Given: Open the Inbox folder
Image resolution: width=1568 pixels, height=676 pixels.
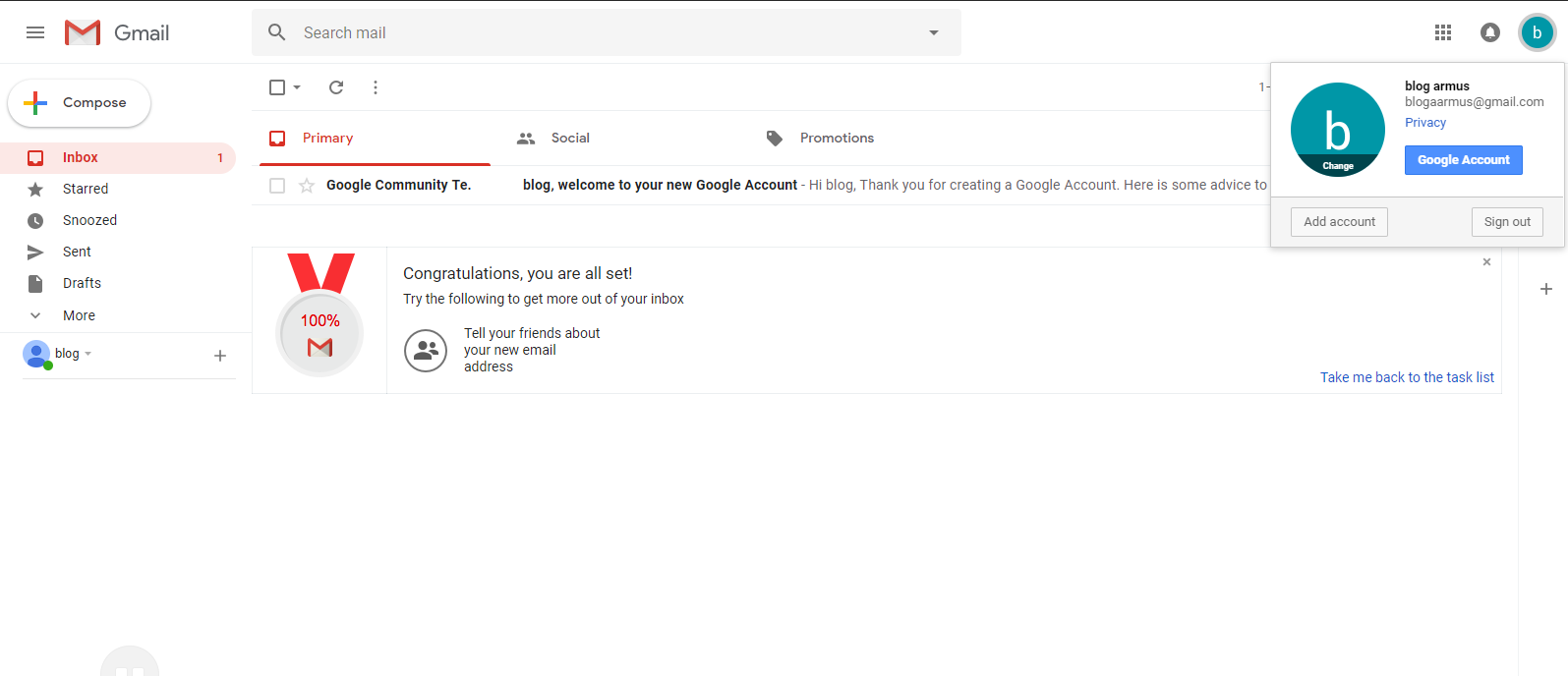Looking at the screenshot, I should point(118,157).
